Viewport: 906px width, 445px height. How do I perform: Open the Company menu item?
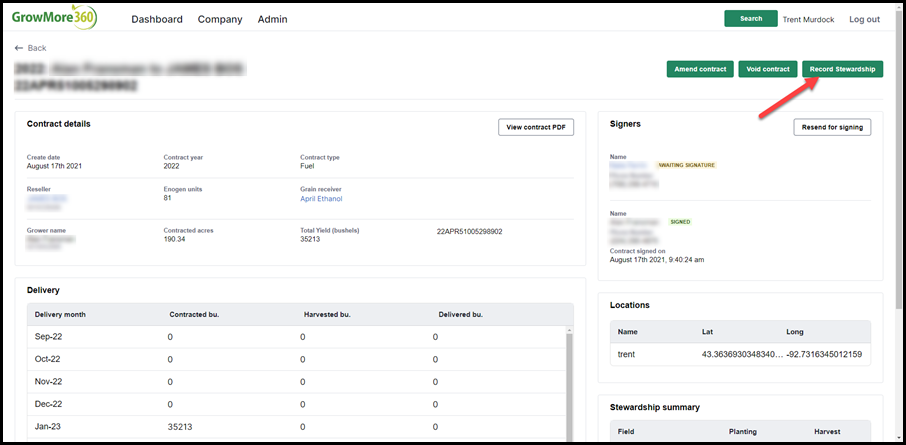click(x=220, y=19)
